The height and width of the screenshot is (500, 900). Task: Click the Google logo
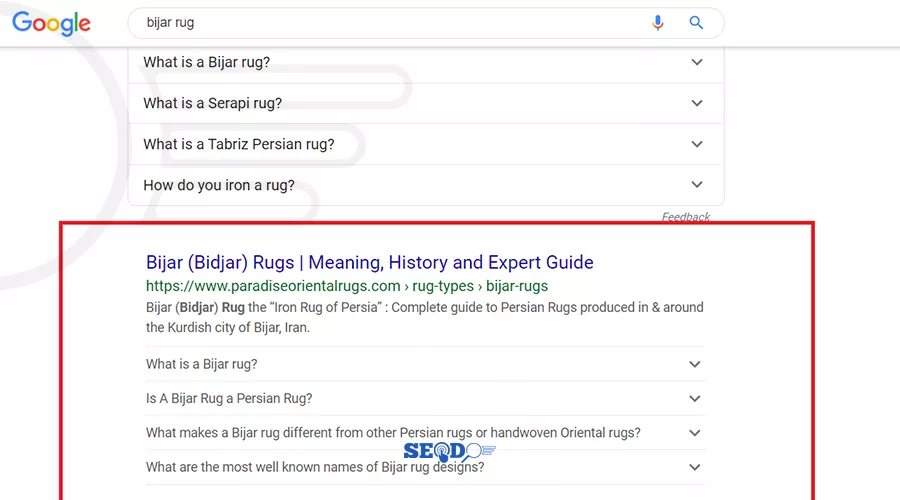pyautogui.click(x=51, y=24)
